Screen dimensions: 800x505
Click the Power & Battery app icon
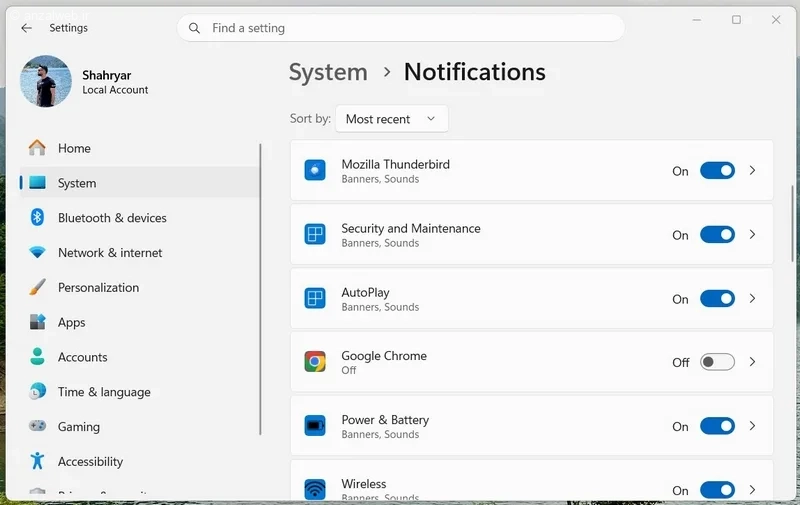coord(315,426)
